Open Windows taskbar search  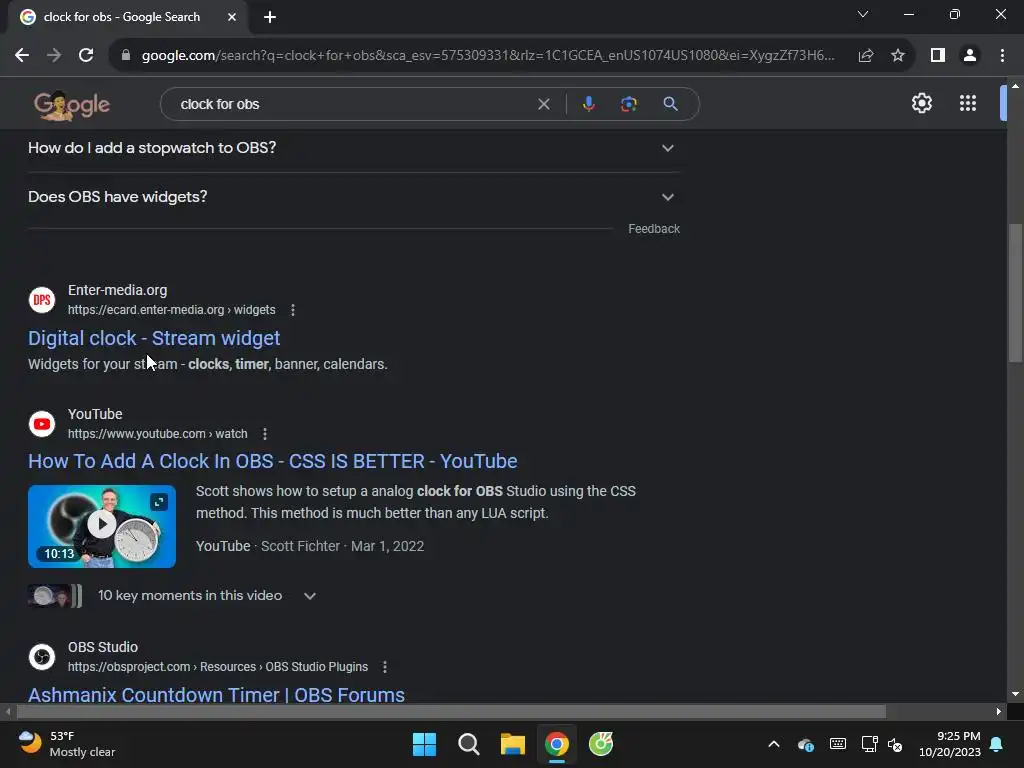point(468,744)
